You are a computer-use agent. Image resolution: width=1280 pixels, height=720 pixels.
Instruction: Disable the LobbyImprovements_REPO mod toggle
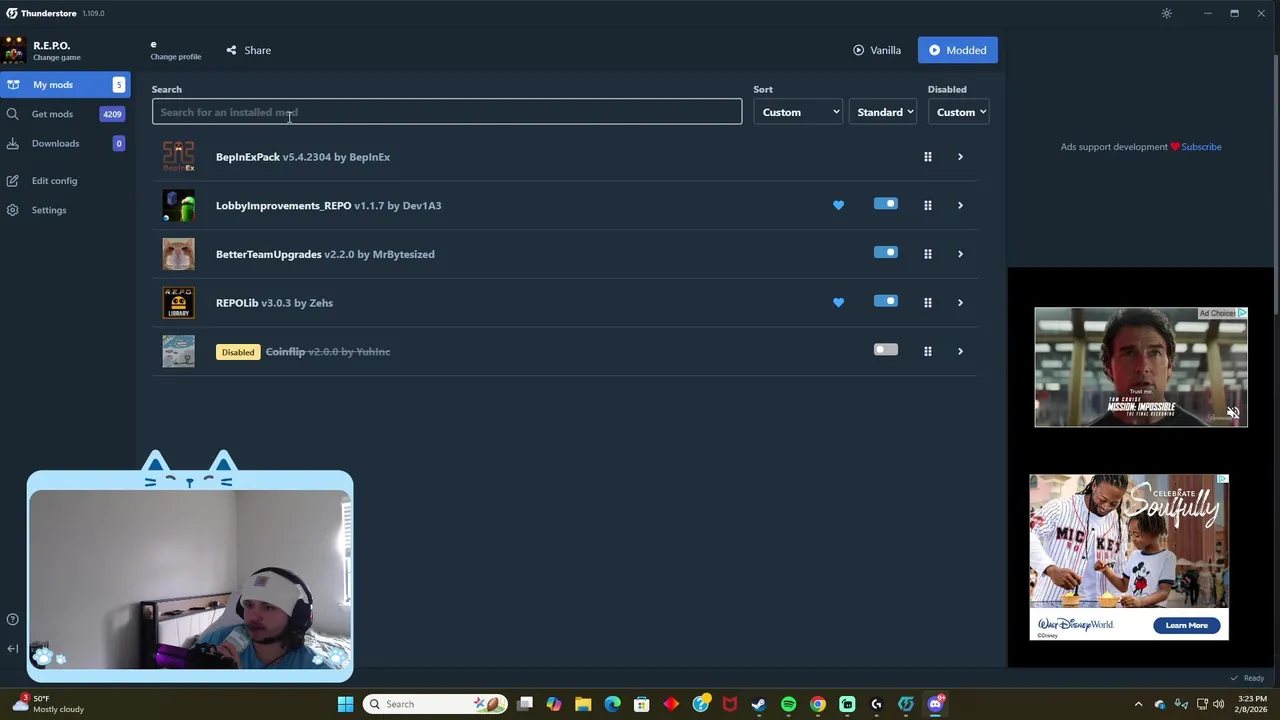point(885,204)
